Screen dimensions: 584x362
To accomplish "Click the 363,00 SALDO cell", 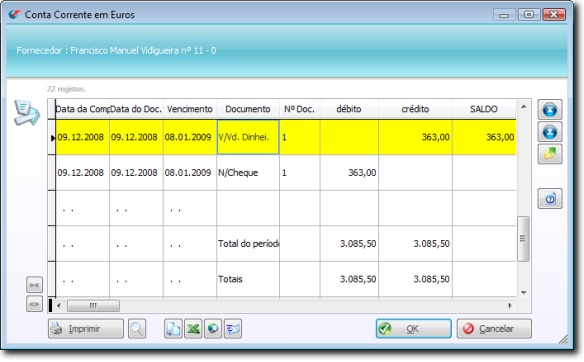I will tap(484, 137).
